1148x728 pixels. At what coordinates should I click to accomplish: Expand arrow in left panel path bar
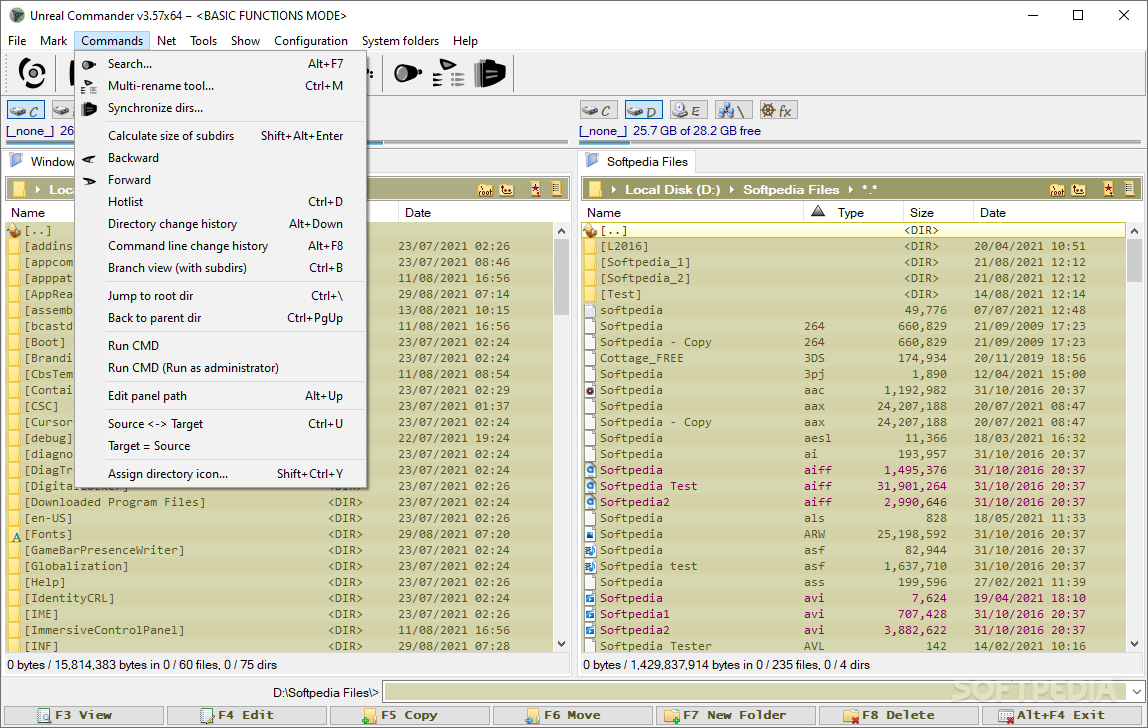37,190
